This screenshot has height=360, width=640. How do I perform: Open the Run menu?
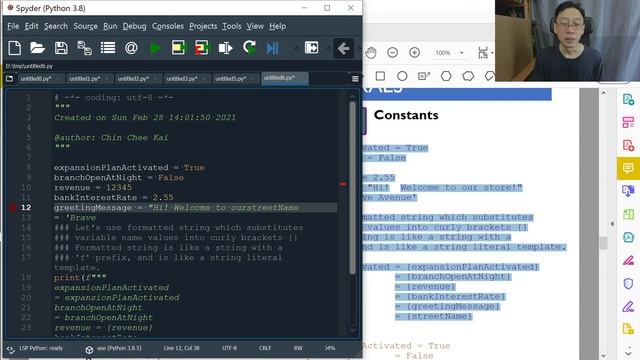[x=110, y=26]
